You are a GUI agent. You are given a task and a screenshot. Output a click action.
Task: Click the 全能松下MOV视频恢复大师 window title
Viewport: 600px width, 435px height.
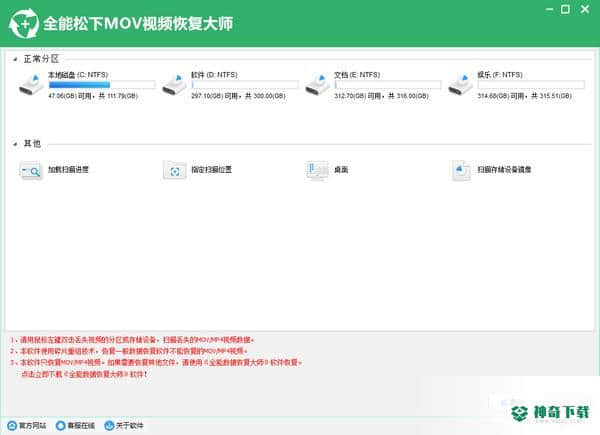[138, 24]
